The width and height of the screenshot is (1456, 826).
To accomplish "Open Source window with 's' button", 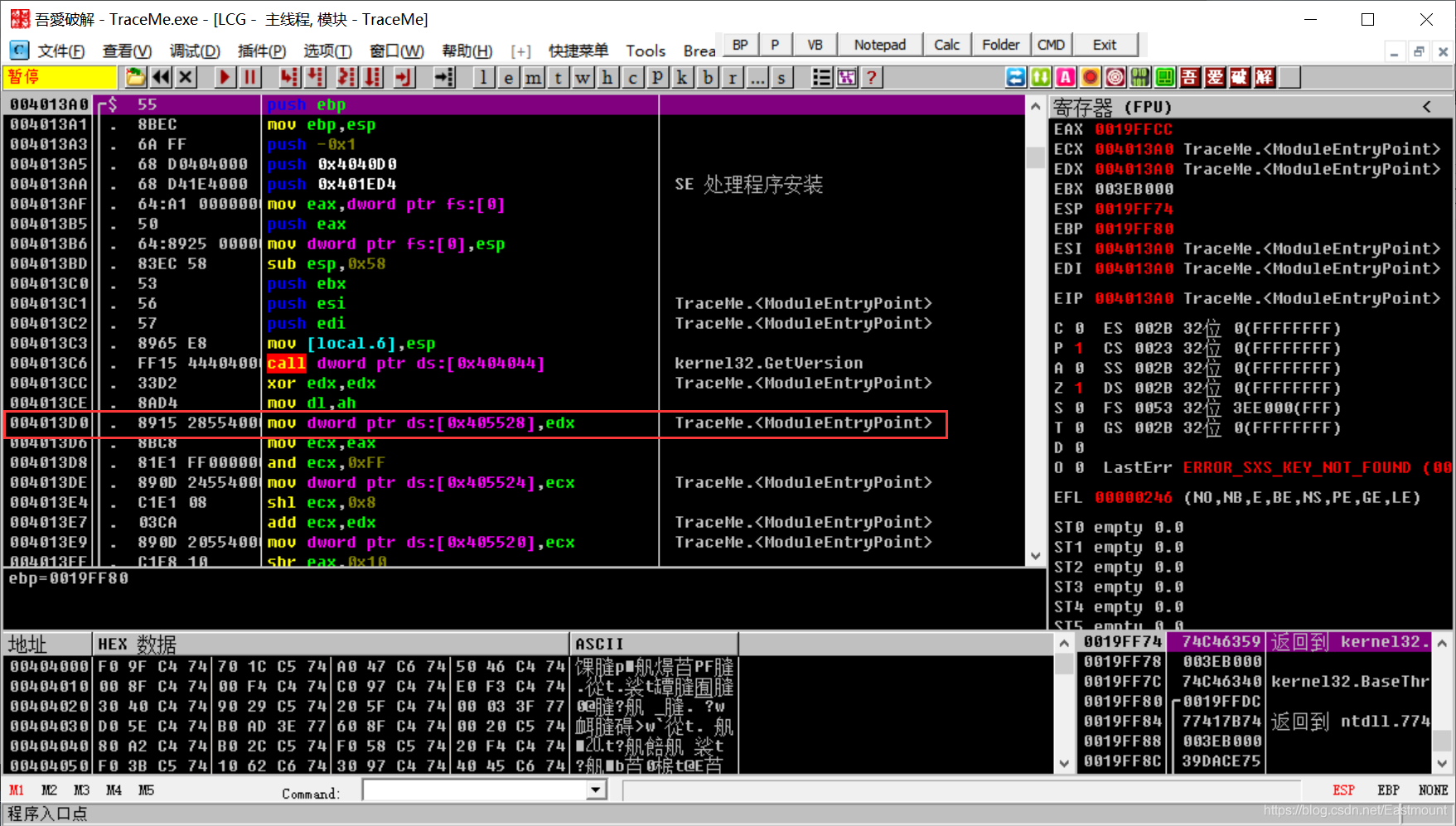I will (x=781, y=78).
